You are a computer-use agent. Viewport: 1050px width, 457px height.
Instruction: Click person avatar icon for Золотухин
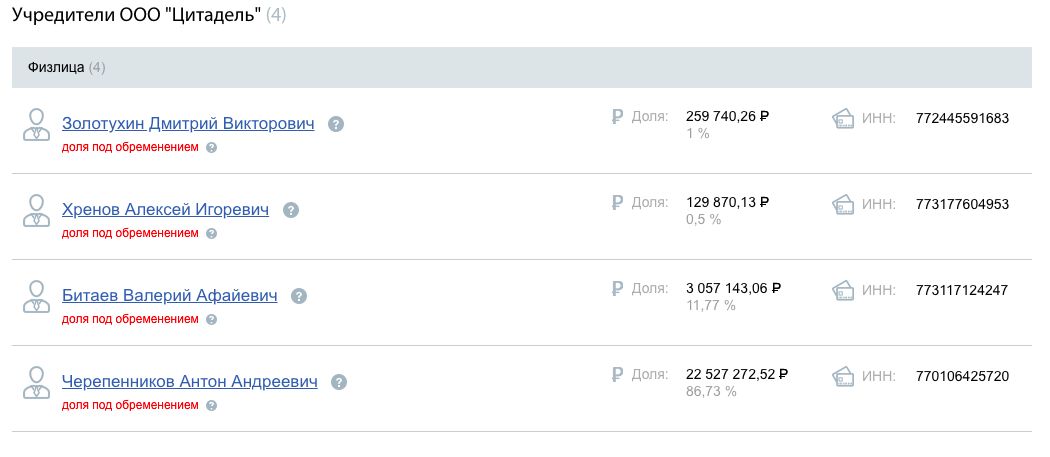pos(36,125)
